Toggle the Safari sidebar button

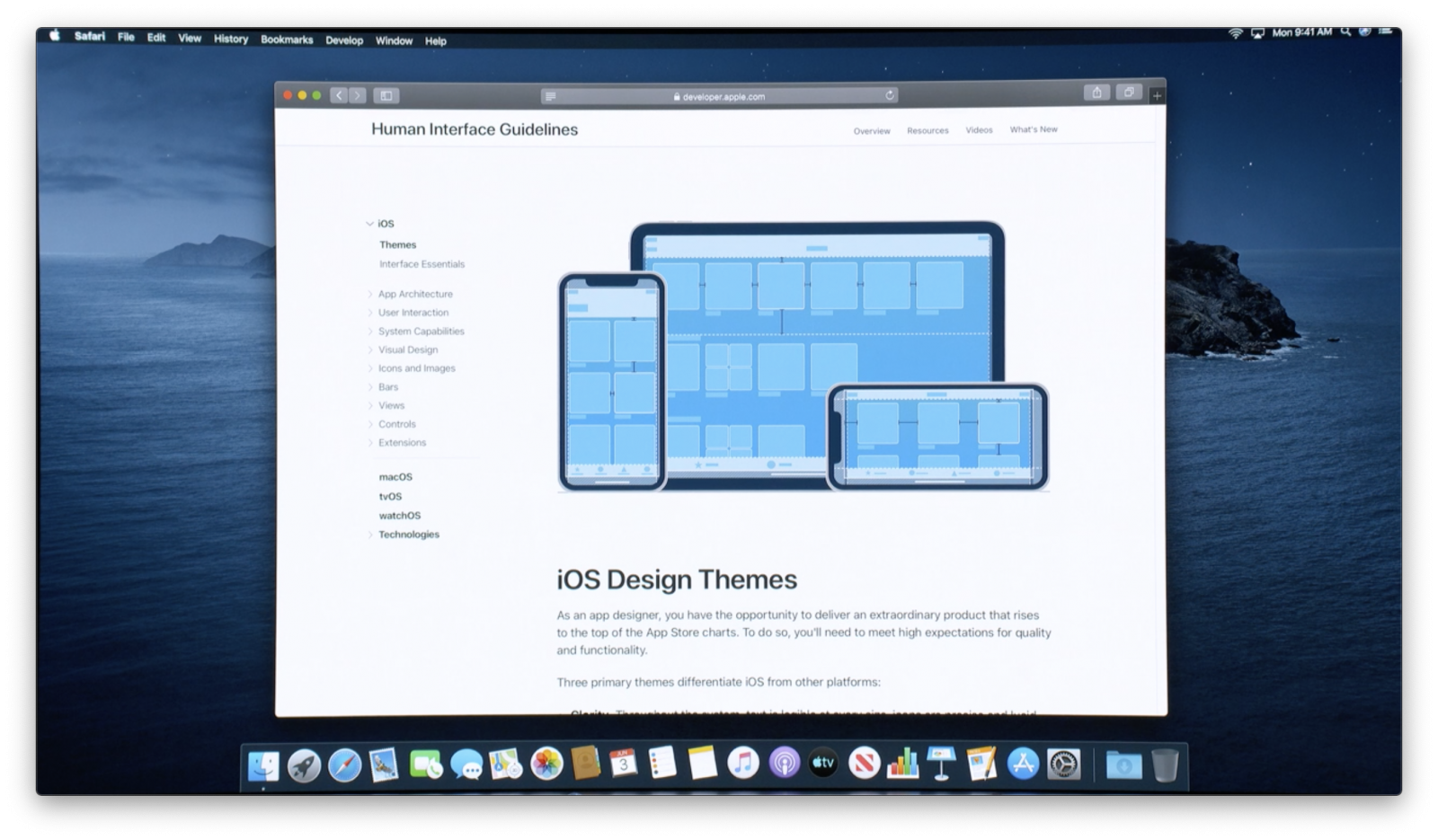[x=386, y=95]
